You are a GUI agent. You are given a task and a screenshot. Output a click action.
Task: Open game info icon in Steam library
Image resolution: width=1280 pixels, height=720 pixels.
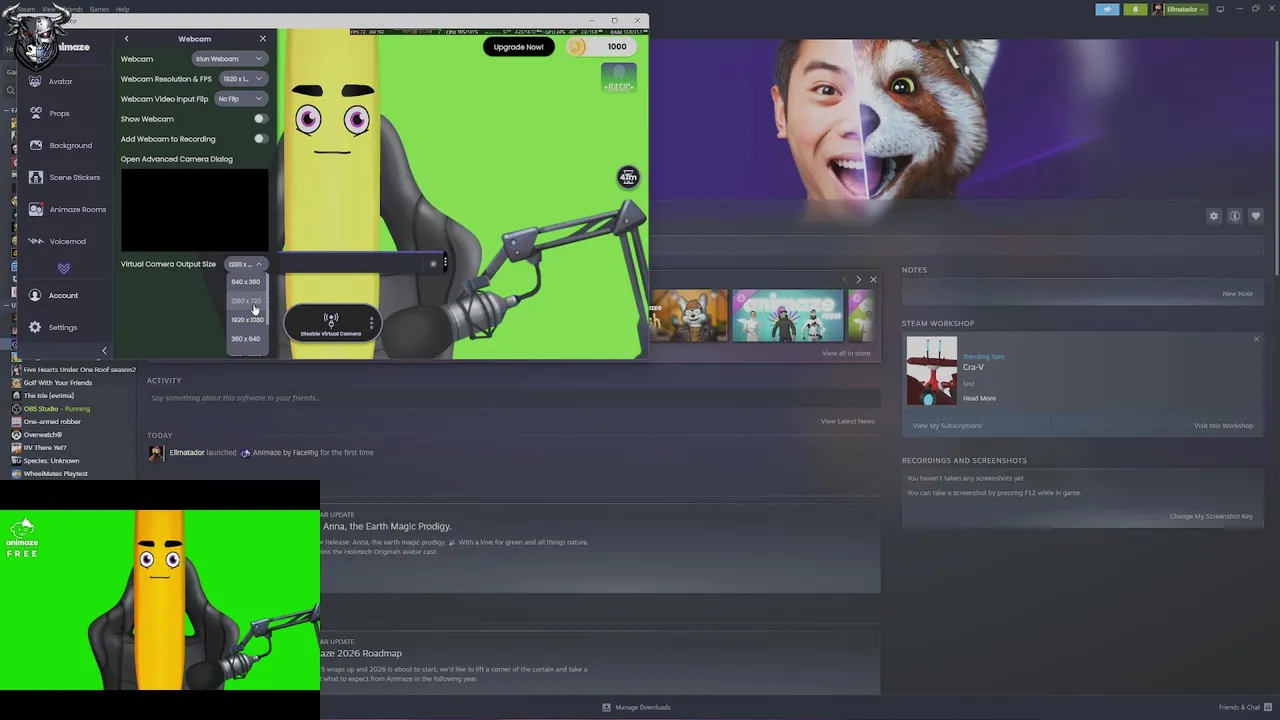[1235, 216]
